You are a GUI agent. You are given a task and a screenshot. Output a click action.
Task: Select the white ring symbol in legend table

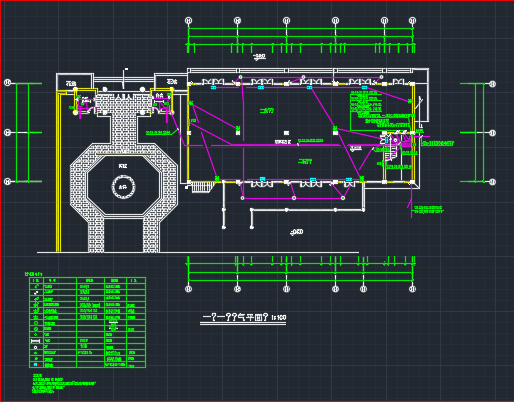tap(36, 347)
